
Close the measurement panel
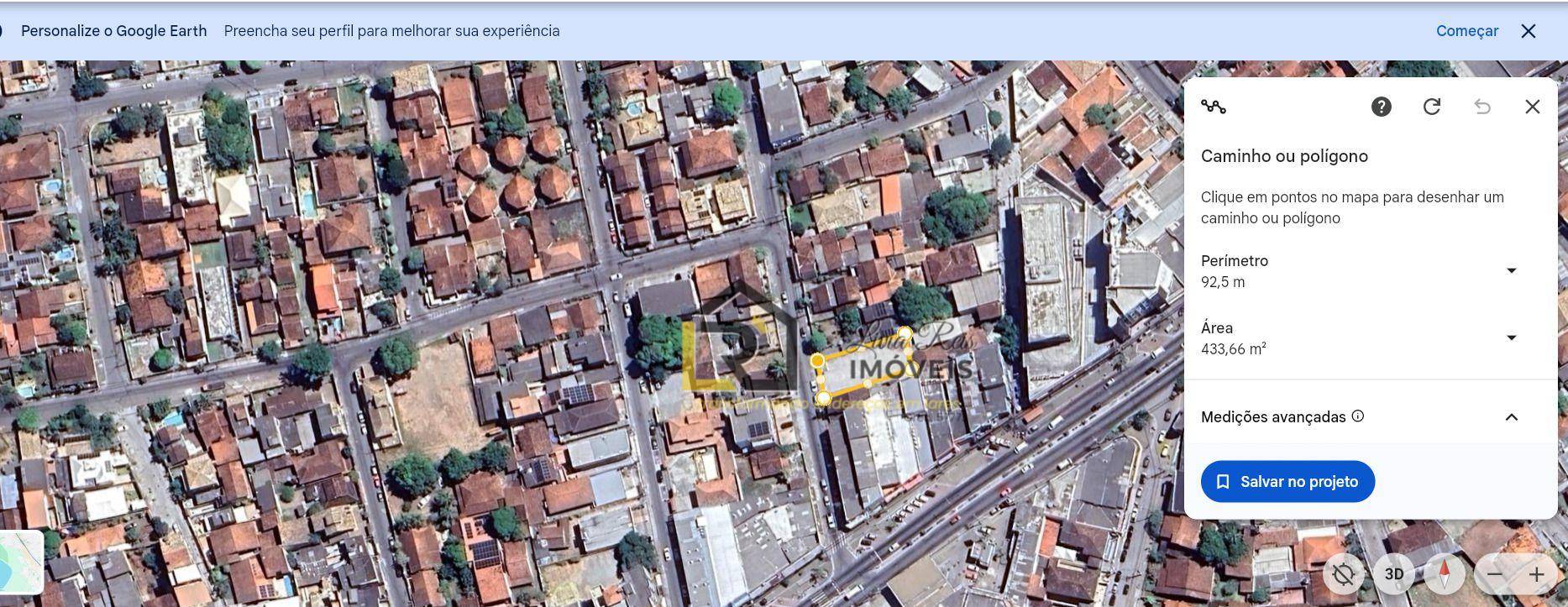1533,107
